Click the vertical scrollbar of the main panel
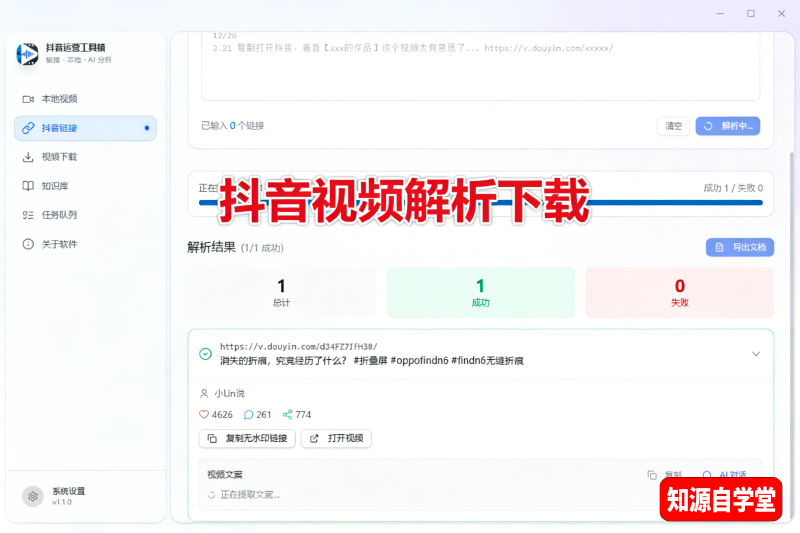Viewport: 800px width, 533px height. pos(792,337)
